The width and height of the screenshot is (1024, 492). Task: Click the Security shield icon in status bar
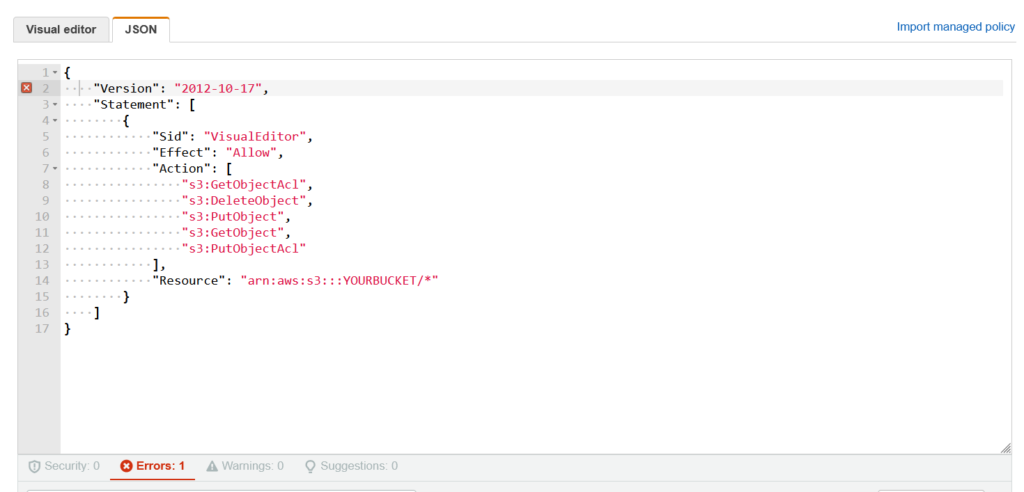tap(35, 467)
